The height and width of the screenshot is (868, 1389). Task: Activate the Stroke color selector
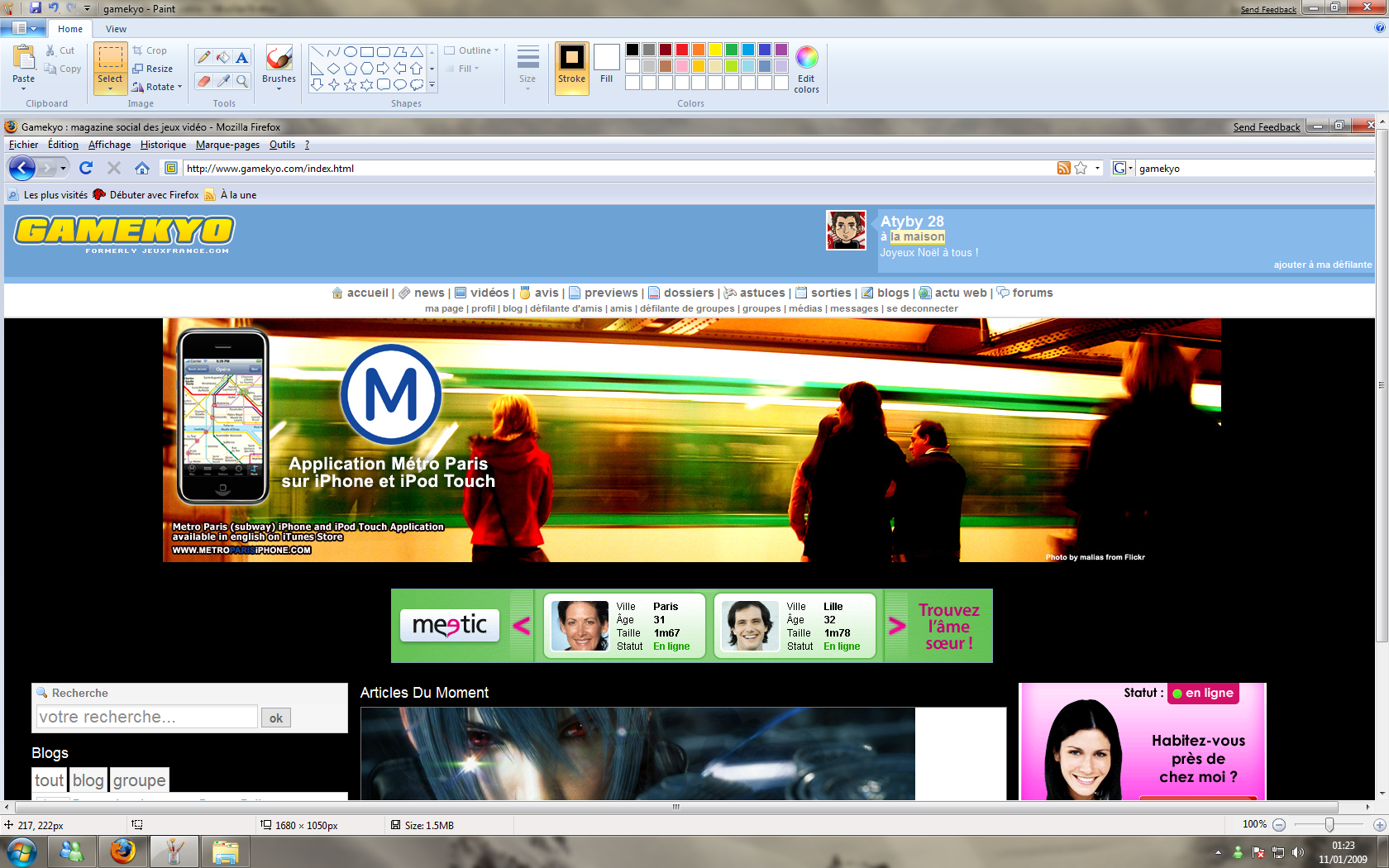[x=571, y=68]
